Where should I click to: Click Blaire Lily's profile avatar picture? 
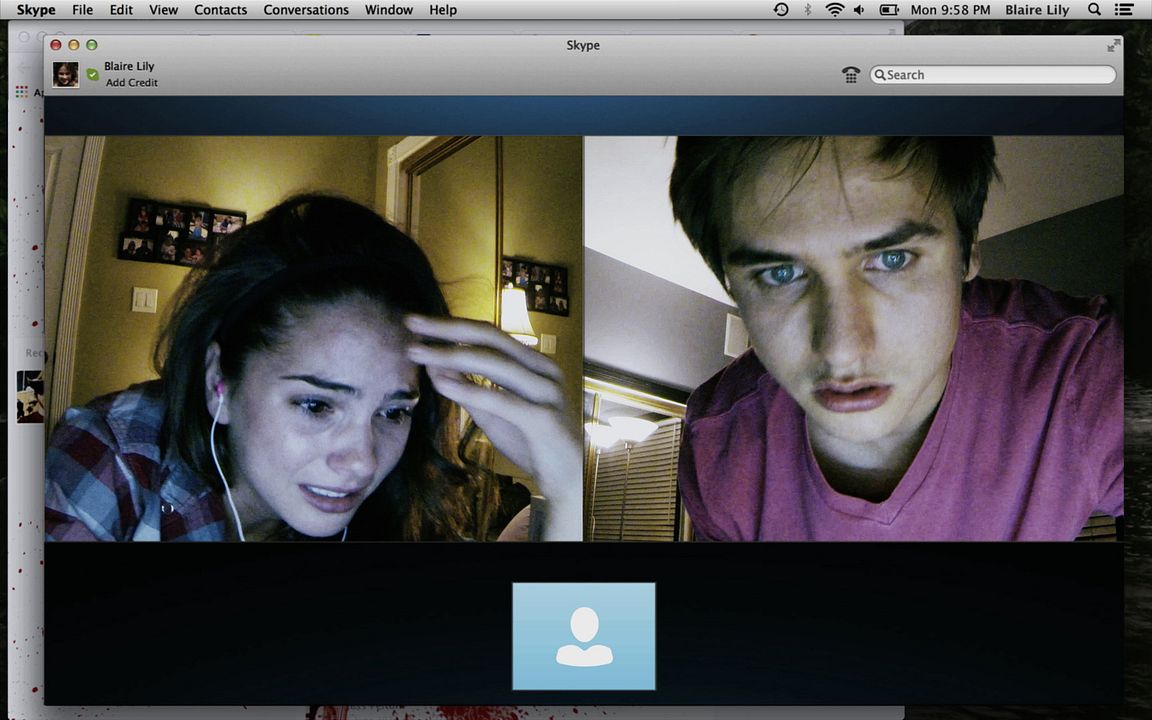pos(66,75)
